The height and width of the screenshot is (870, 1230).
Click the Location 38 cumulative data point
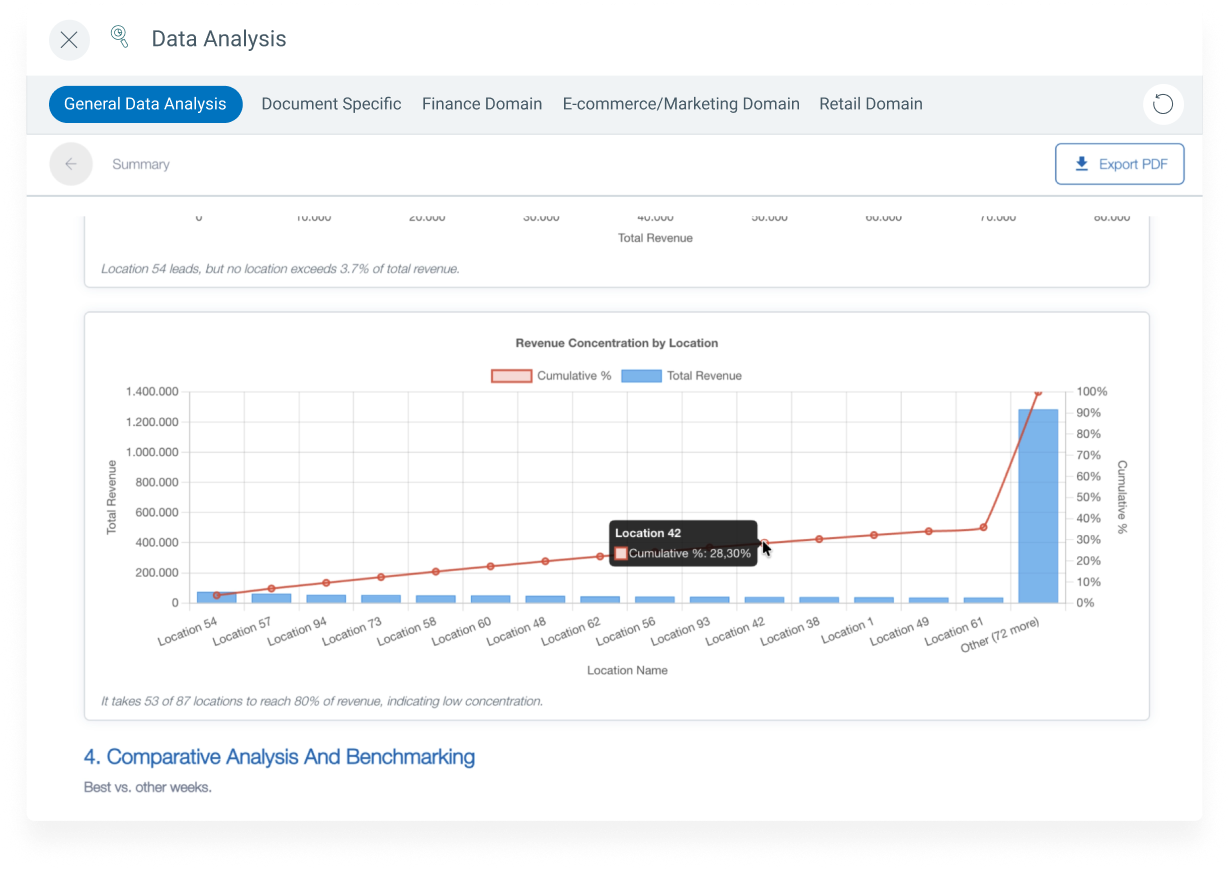click(x=819, y=539)
